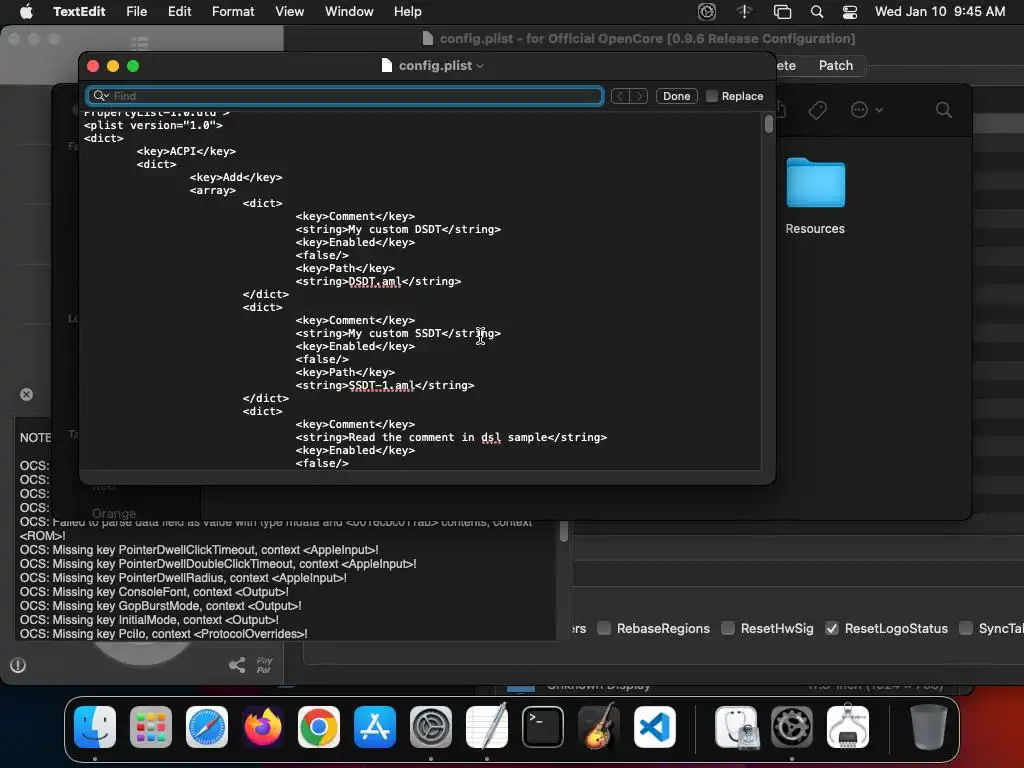1024x768 pixels.
Task: Launch Google Chrome from the Dock
Action: coord(319,727)
